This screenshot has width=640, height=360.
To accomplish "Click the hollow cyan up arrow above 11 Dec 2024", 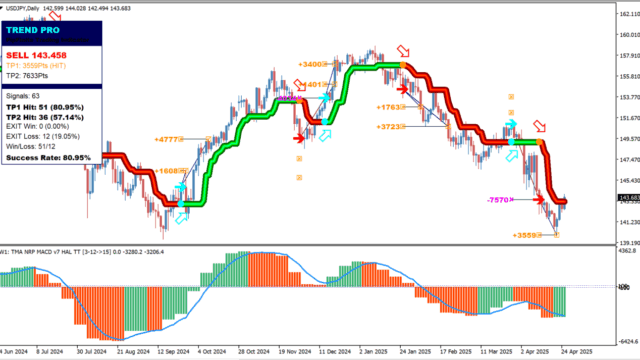I will (x=325, y=136).
